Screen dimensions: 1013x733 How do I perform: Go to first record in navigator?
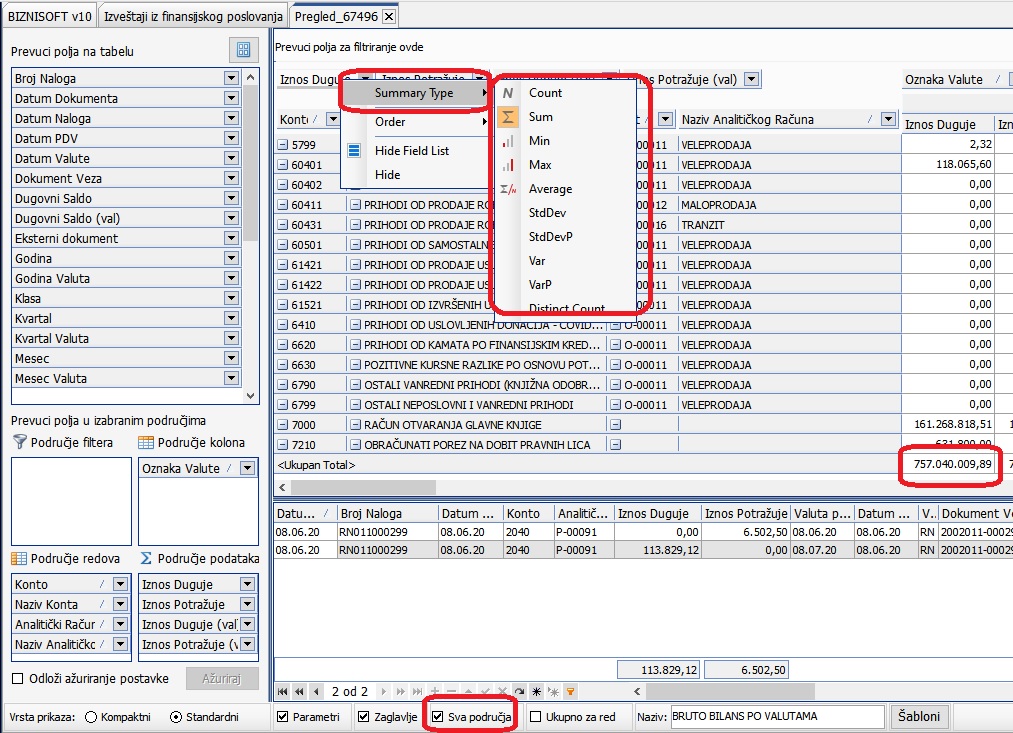pyautogui.click(x=282, y=692)
